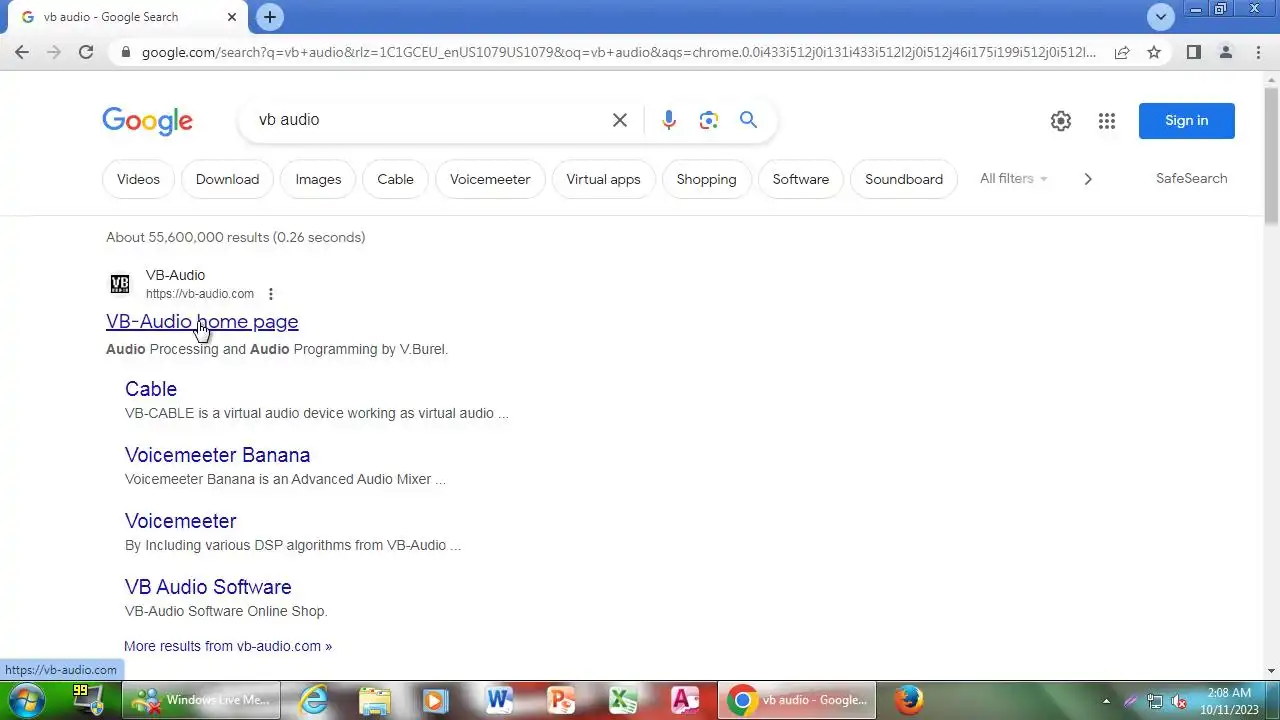The image size is (1280, 720).
Task: Click the VB-Audio site favicon
Action: pyautogui.click(x=120, y=284)
